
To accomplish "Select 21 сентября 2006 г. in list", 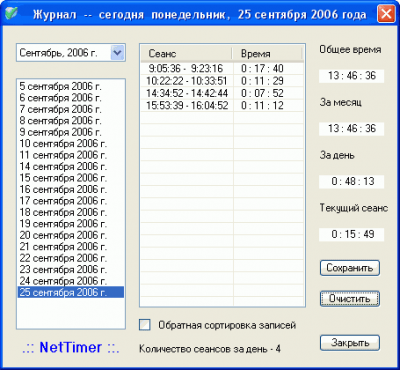I will tap(71, 247).
